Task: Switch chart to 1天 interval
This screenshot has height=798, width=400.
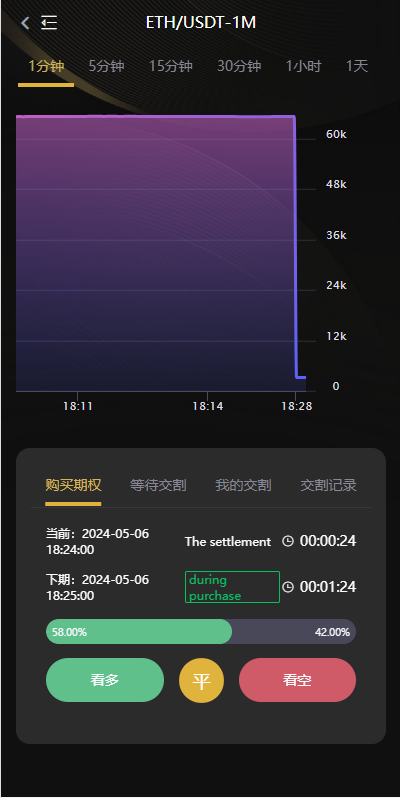Action: [357, 66]
